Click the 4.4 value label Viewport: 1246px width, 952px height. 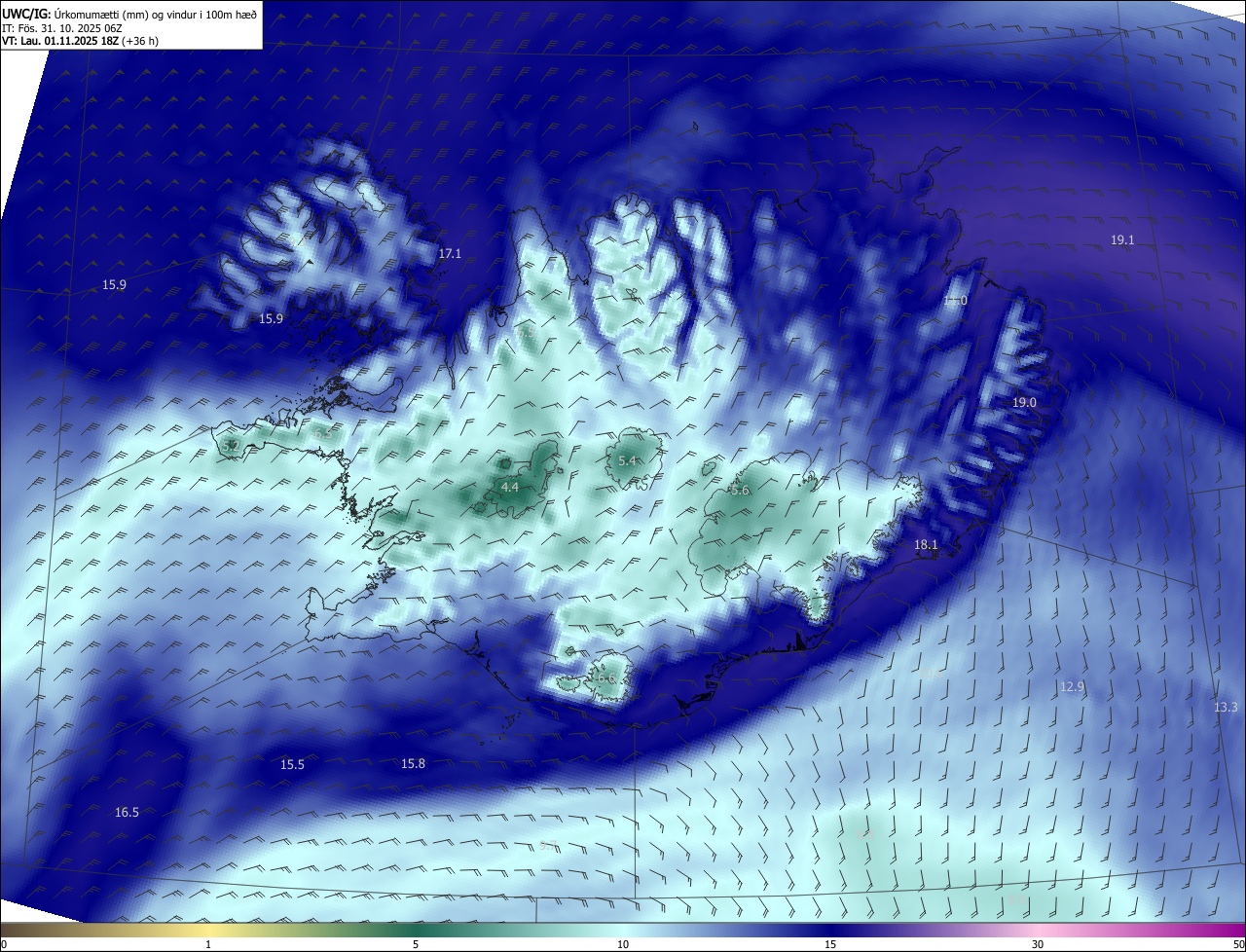510,487
